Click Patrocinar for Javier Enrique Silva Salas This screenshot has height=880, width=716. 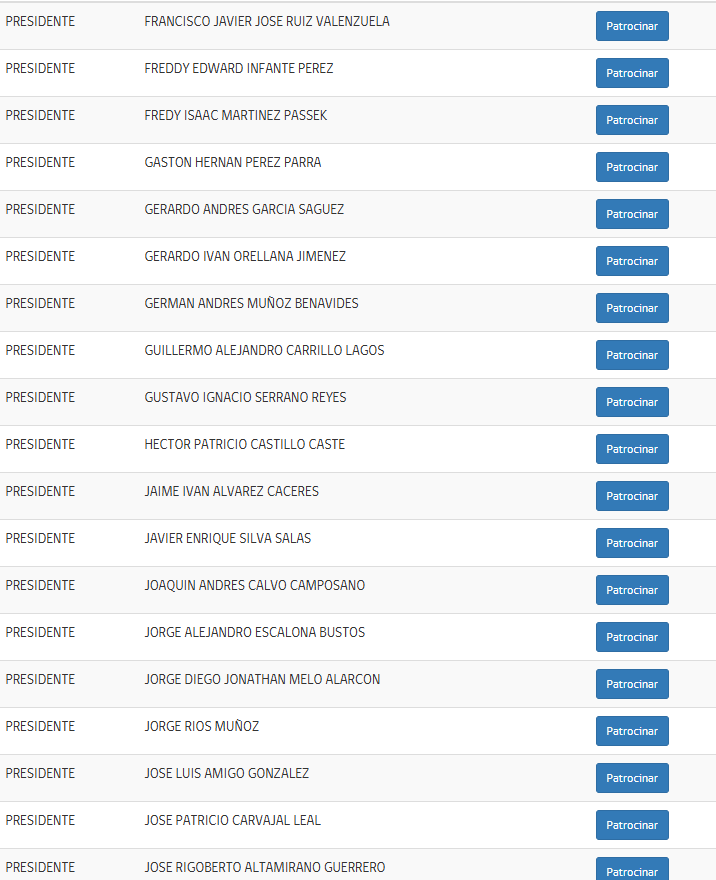tap(632, 543)
